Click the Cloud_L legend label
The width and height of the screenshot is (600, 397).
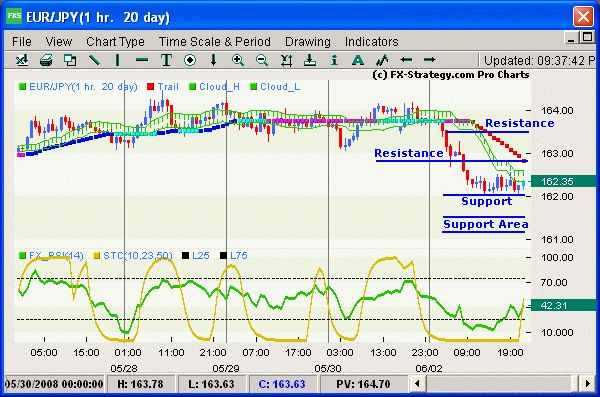pos(280,87)
